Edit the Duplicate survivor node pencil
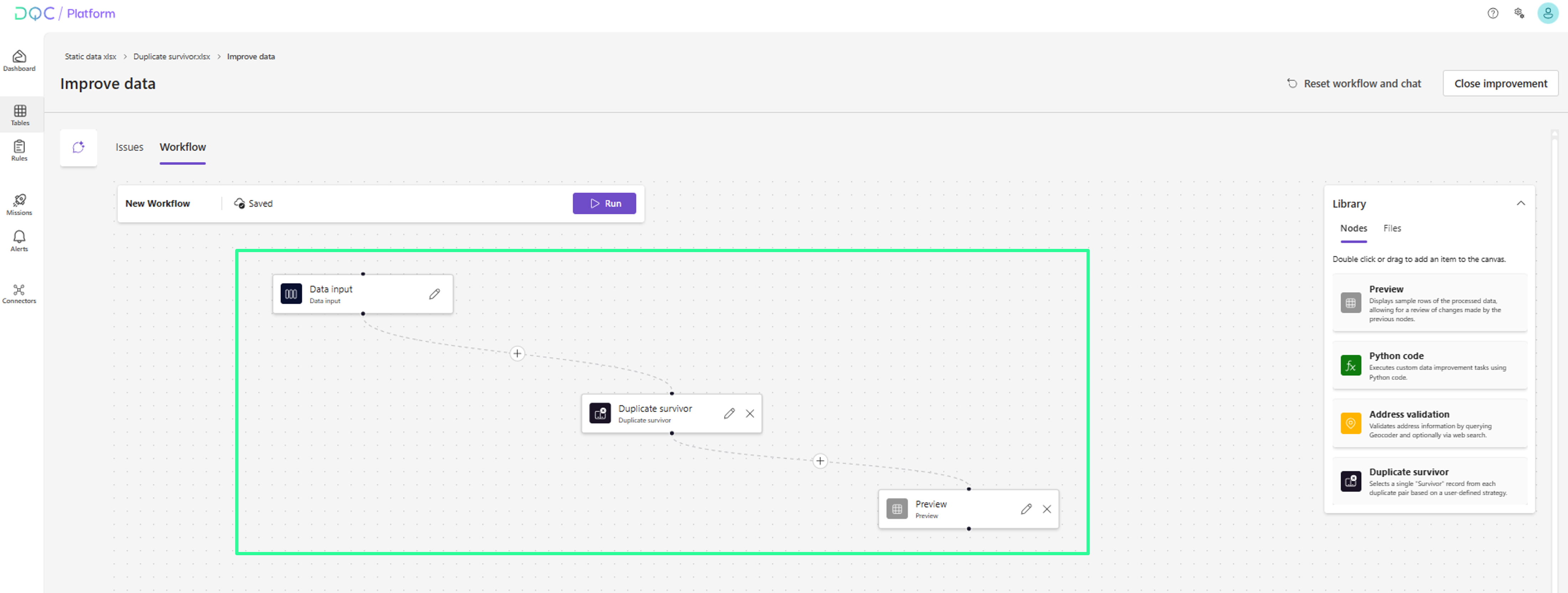 pyautogui.click(x=729, y=413)
